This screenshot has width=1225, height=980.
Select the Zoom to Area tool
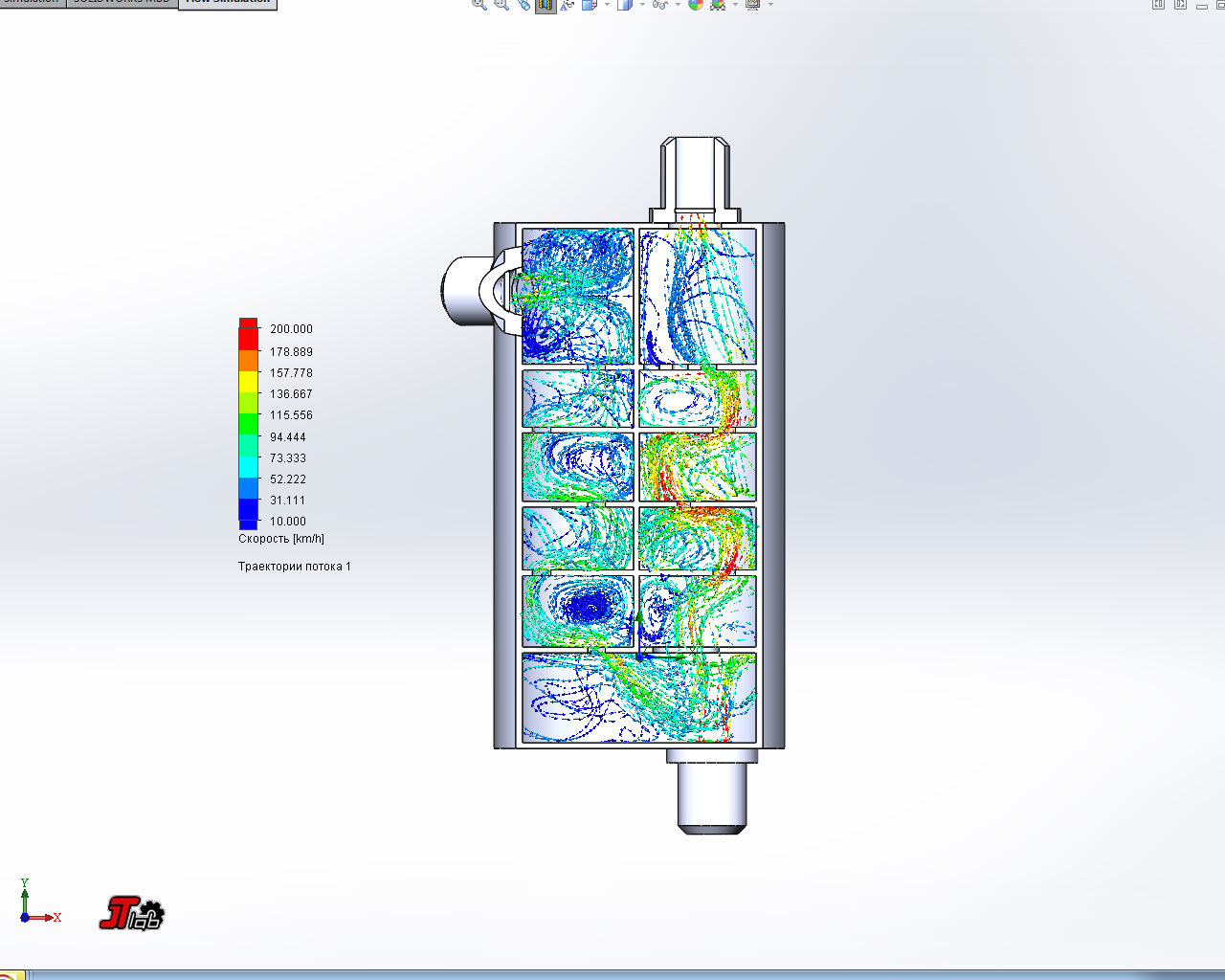pyautogui.click(x=501, y=4)
